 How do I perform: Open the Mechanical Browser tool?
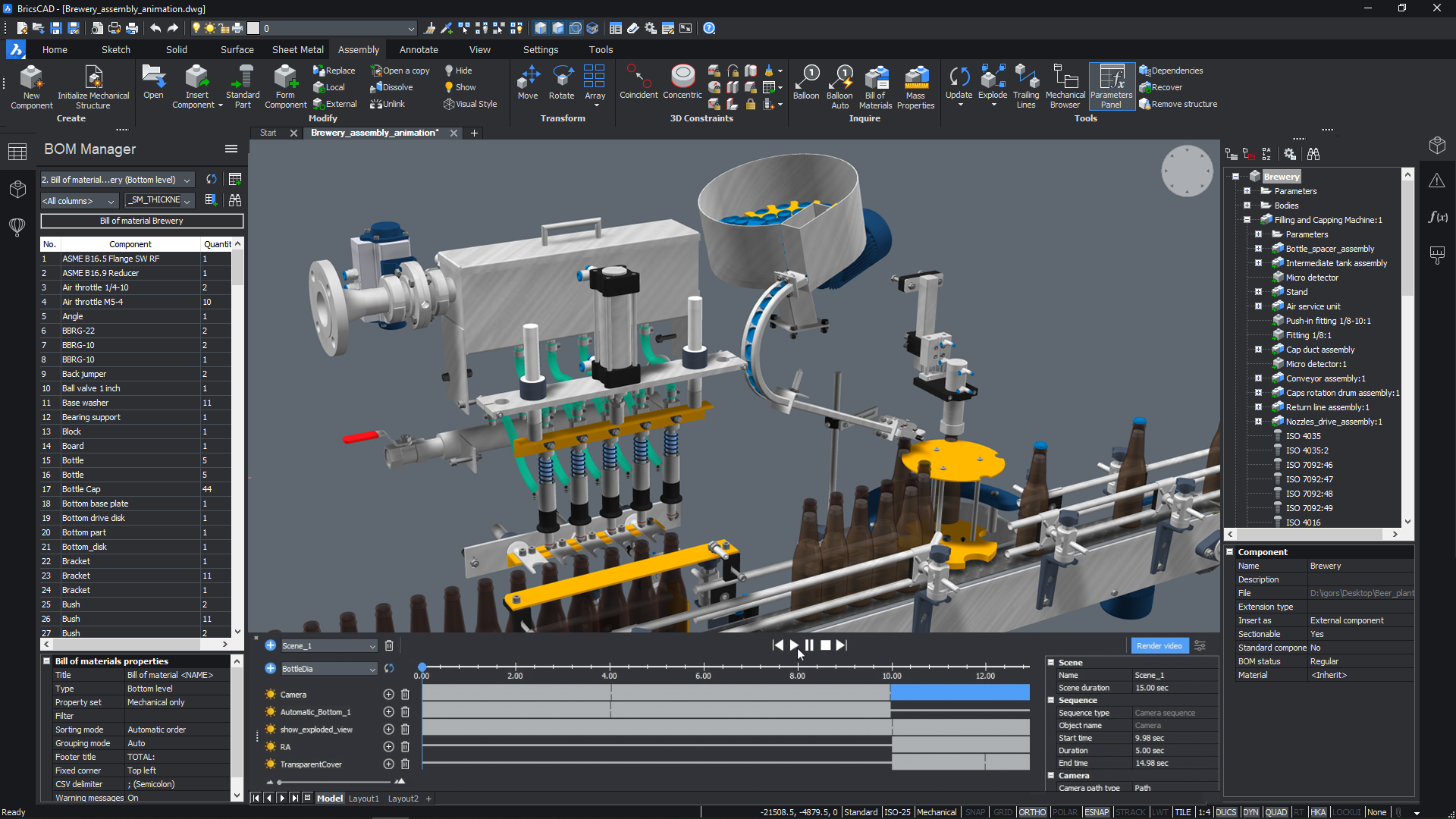[1065, 78]
